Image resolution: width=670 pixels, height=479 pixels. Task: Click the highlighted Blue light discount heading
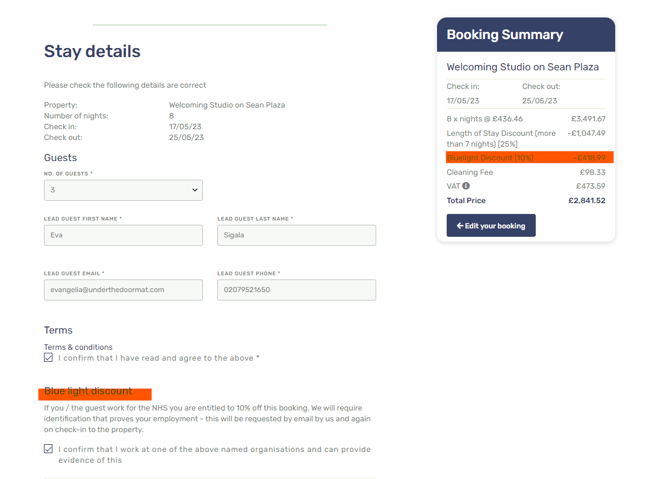[x=89, y=391]
